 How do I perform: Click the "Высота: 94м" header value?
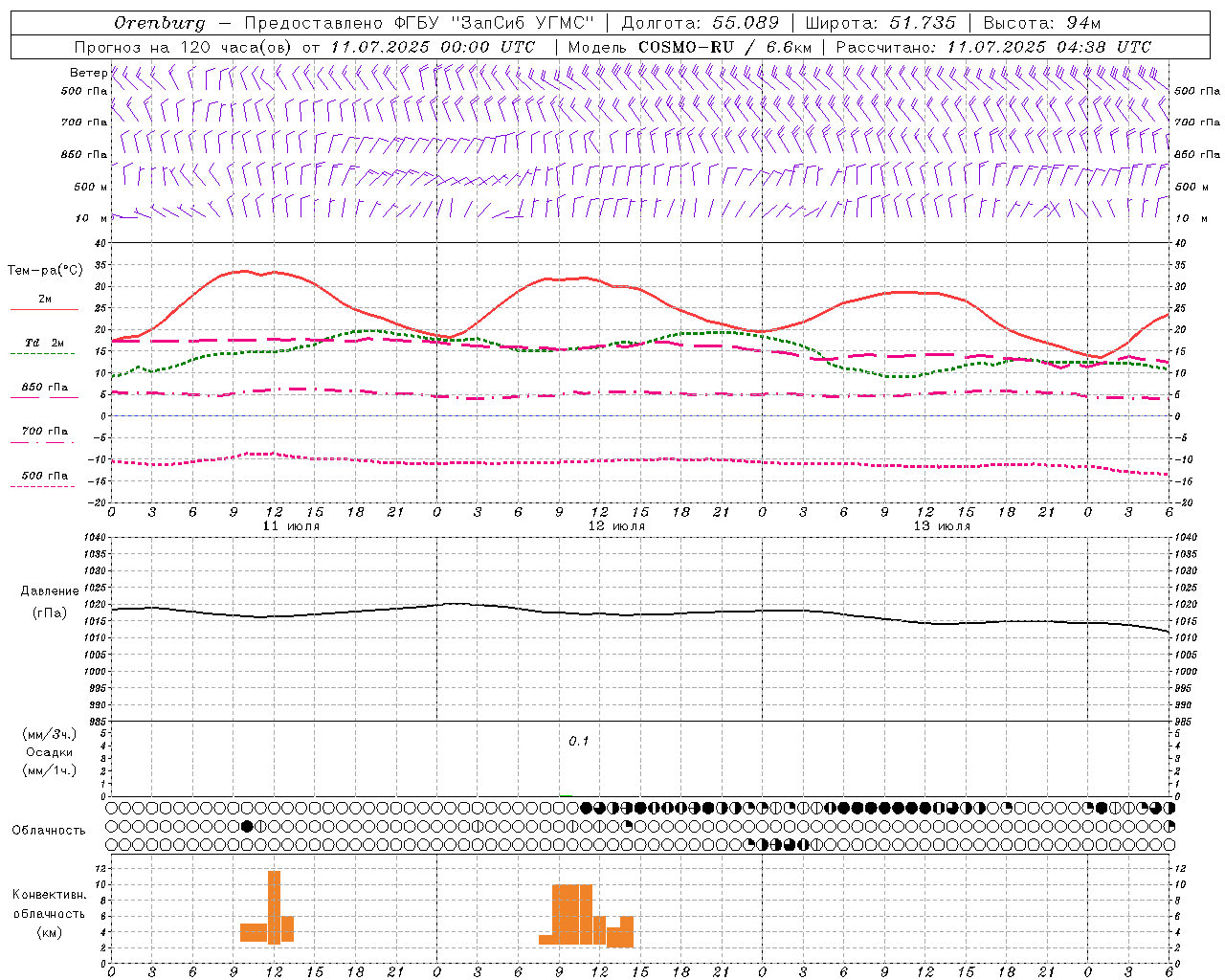coord(1042,23)
